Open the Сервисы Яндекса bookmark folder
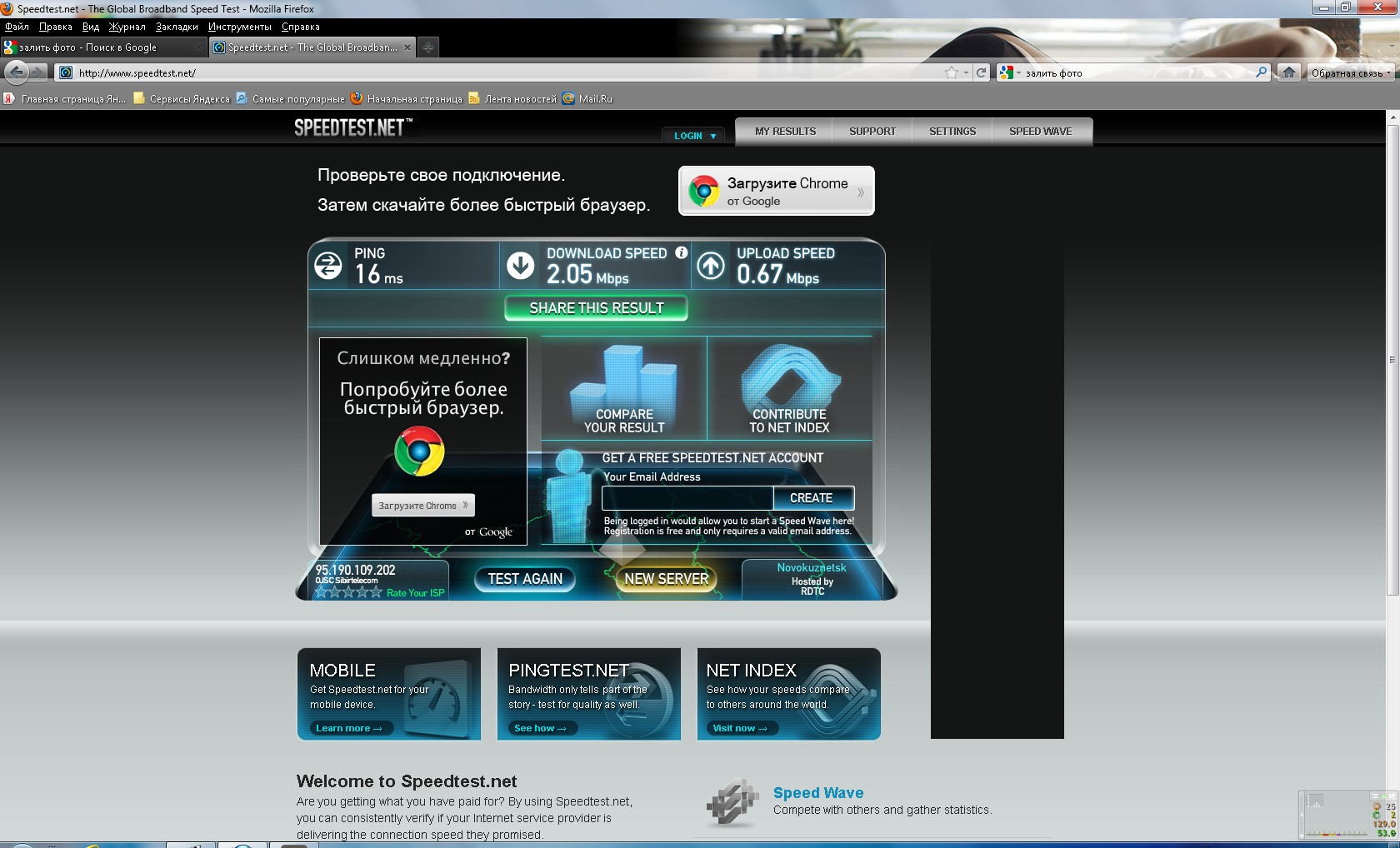Image resolution: width=1400 pixels, height=848 pixels. tap(182, 98)
